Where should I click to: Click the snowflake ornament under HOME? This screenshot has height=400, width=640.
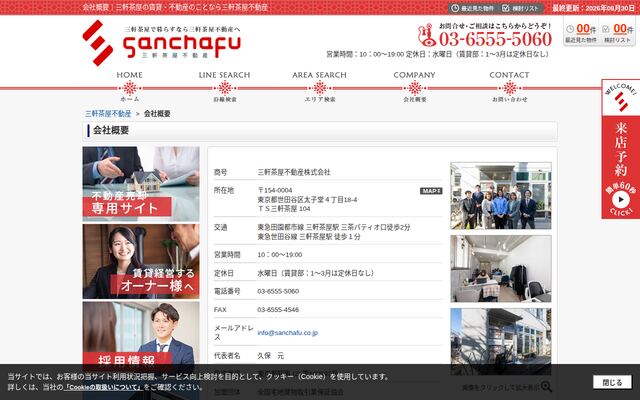[130, 88]
